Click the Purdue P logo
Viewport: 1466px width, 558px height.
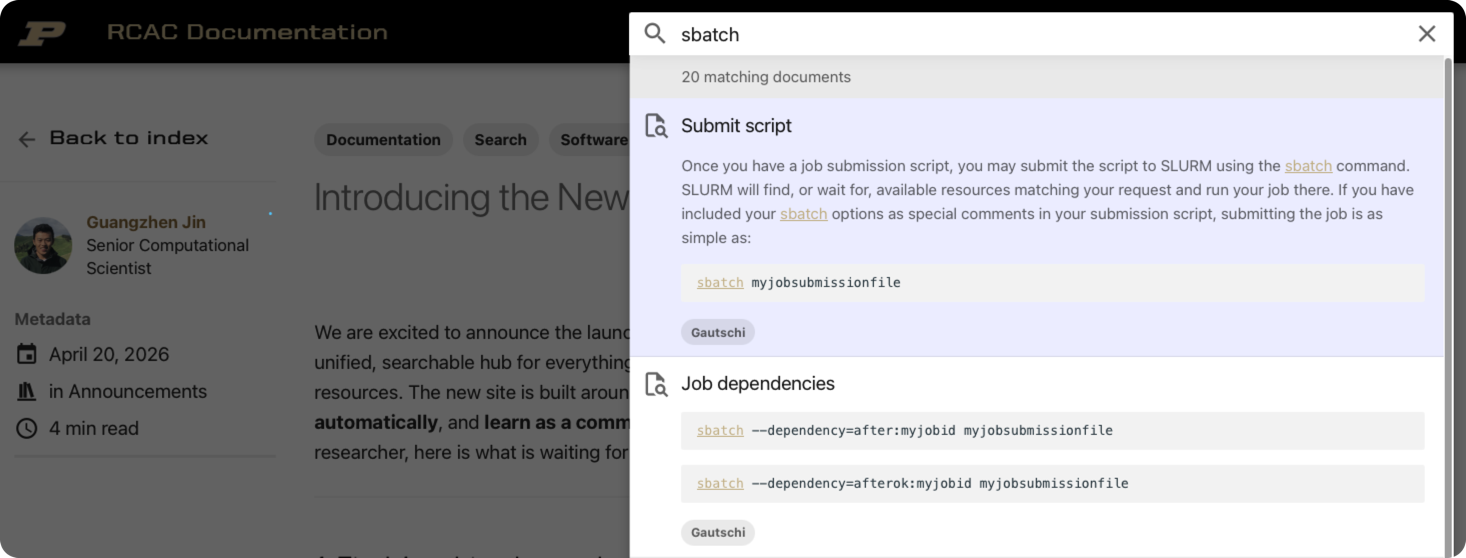point(42,33)
